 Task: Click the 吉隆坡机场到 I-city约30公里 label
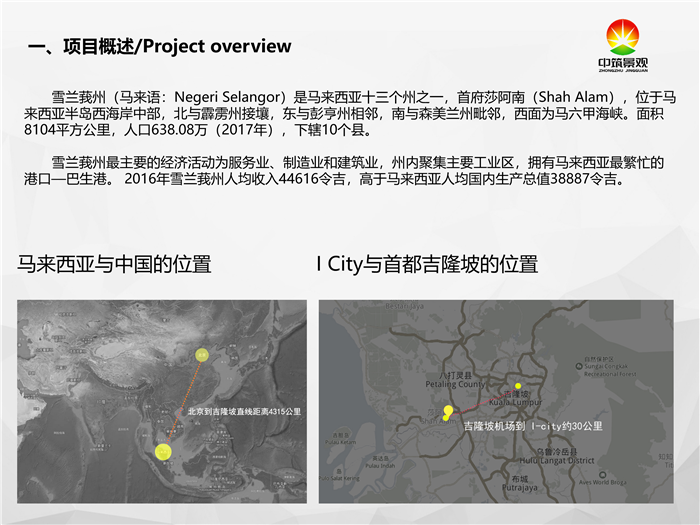(532, 426)
